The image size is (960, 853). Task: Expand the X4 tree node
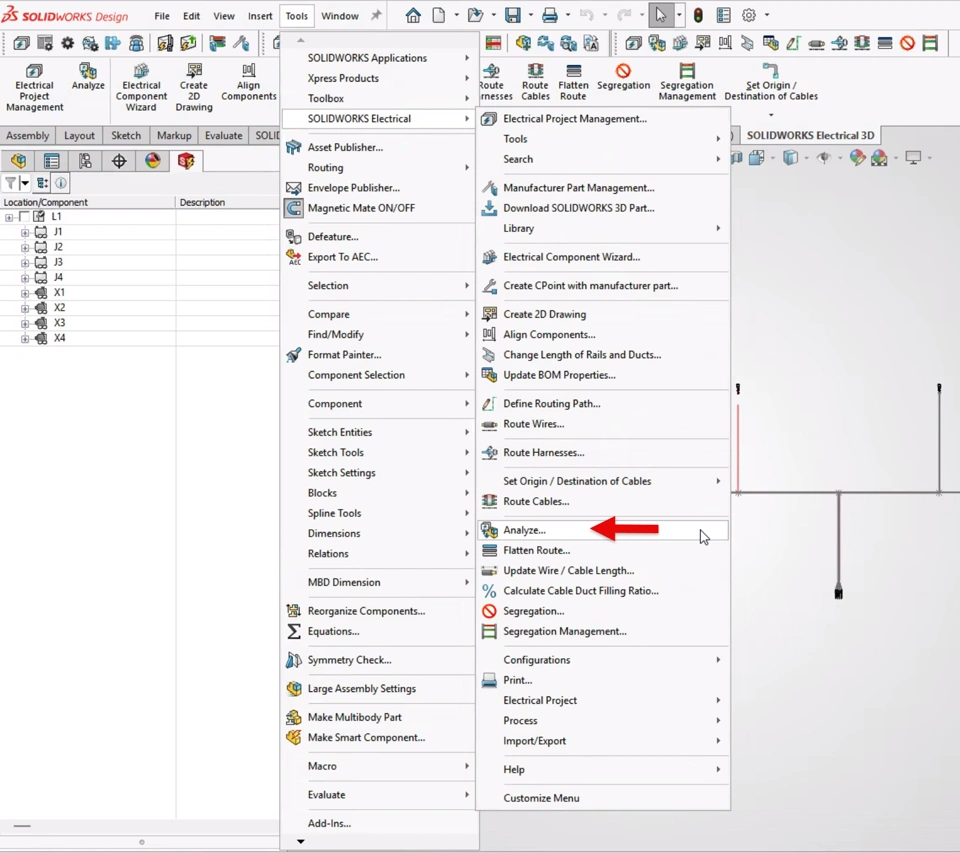(x=24, y=339)
